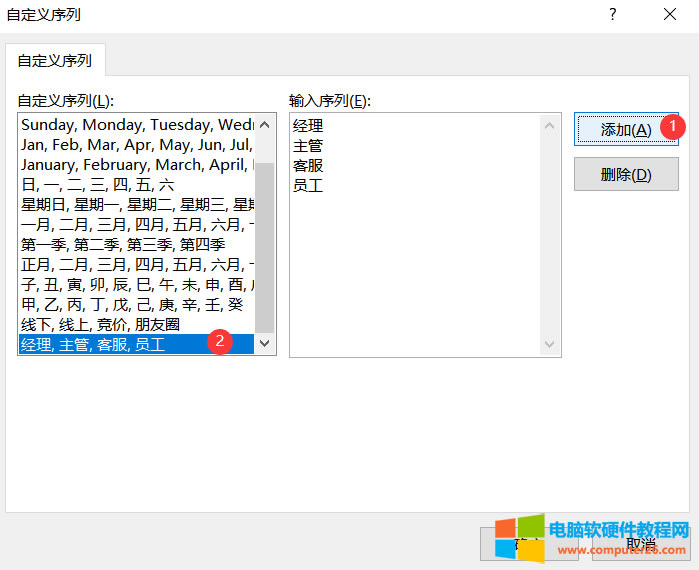Select the 经理, 主管, 客服, 员工 entry
The width and height of the screenshot is (699, 570).
[x=110, y=344]
